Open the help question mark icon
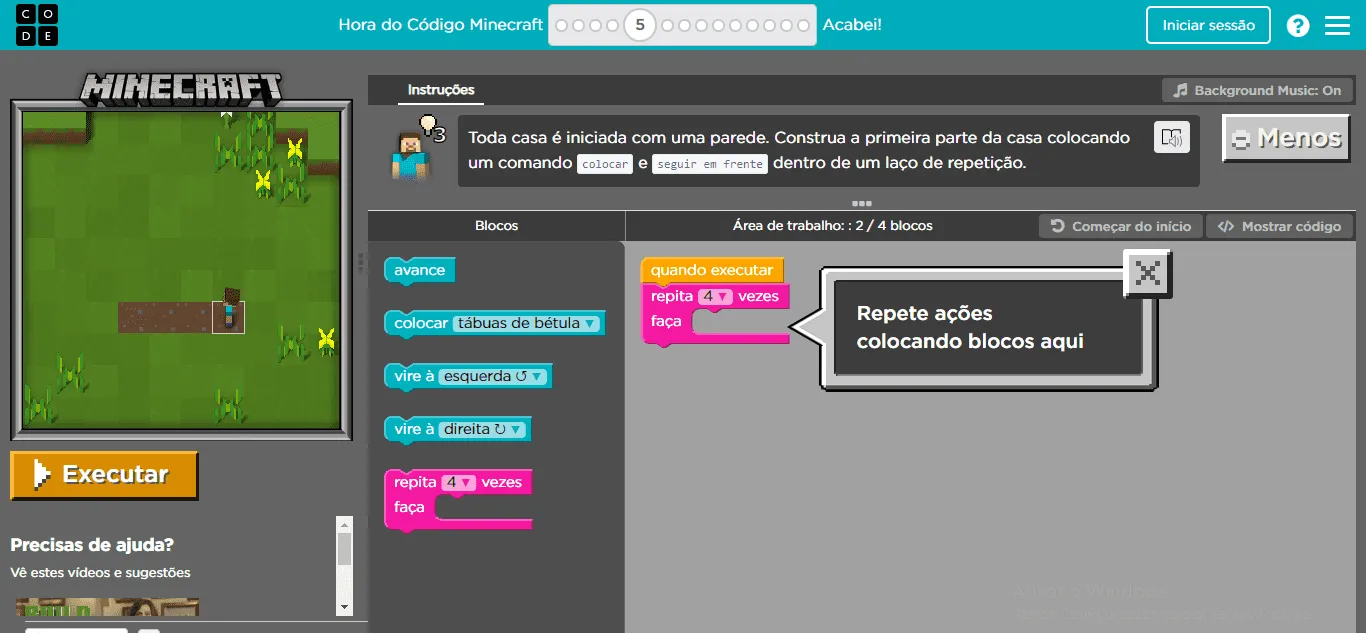 [x=1298, y=26]
